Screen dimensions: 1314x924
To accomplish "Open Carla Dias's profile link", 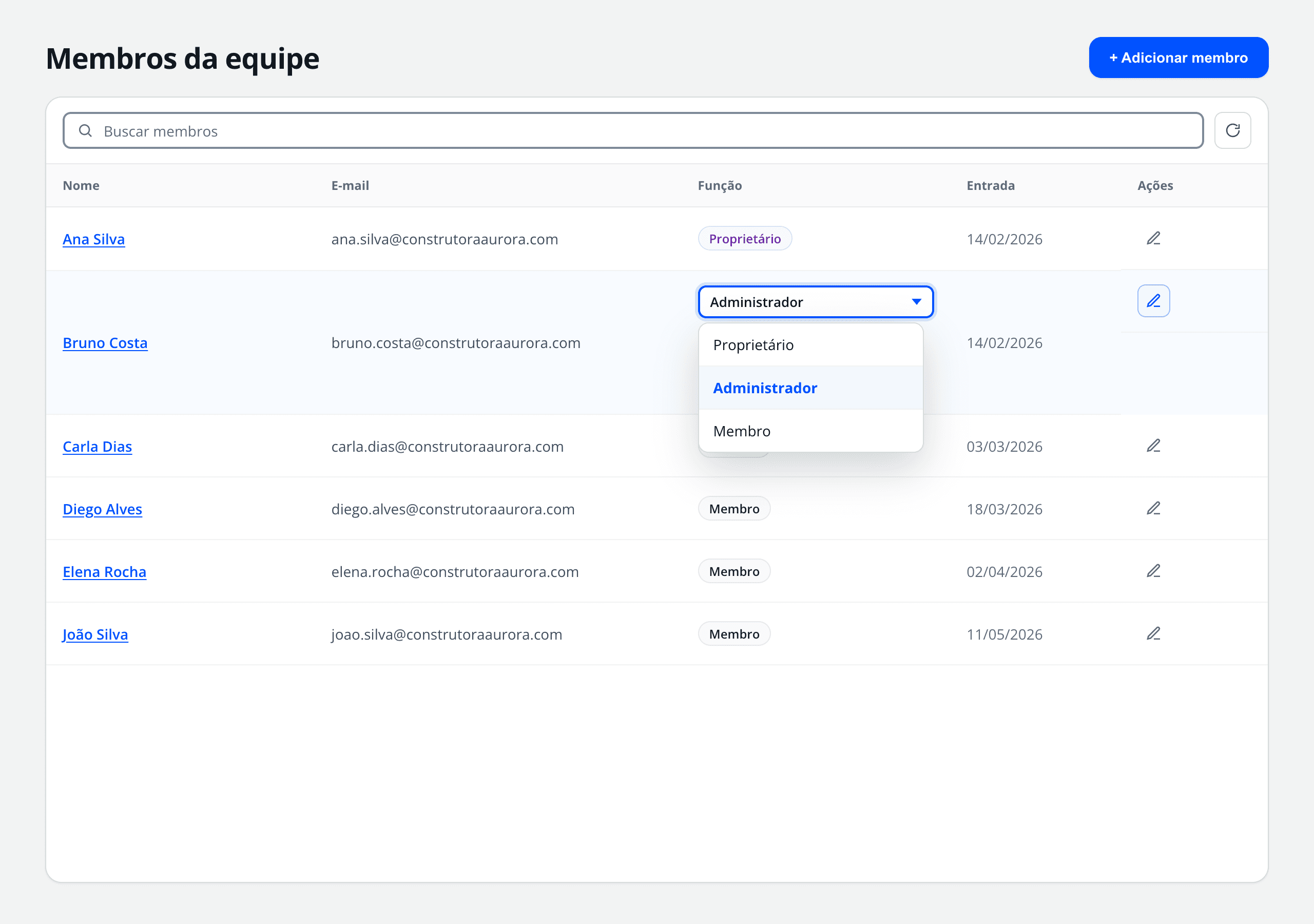I will pos(98,446).
